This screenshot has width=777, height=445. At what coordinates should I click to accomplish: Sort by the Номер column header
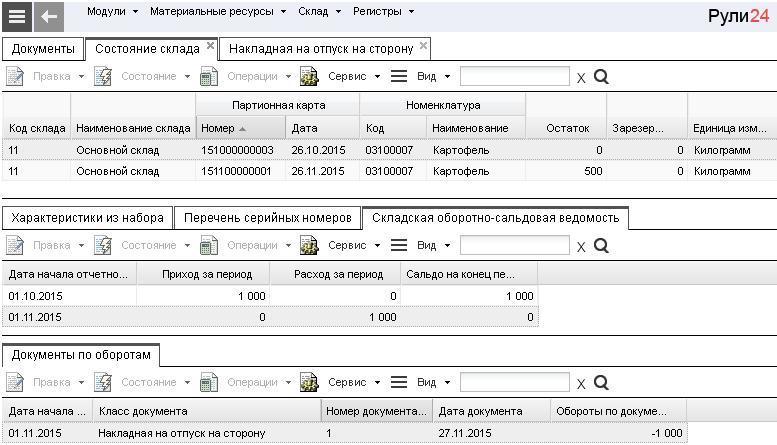coord(241,128)
